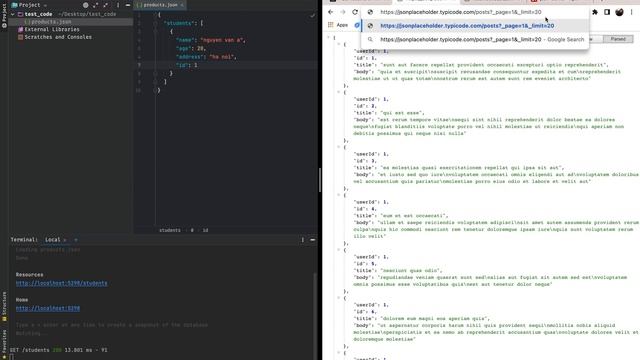
Task: Click the browser Back arrow button
Action: click(x=331, y=12)
